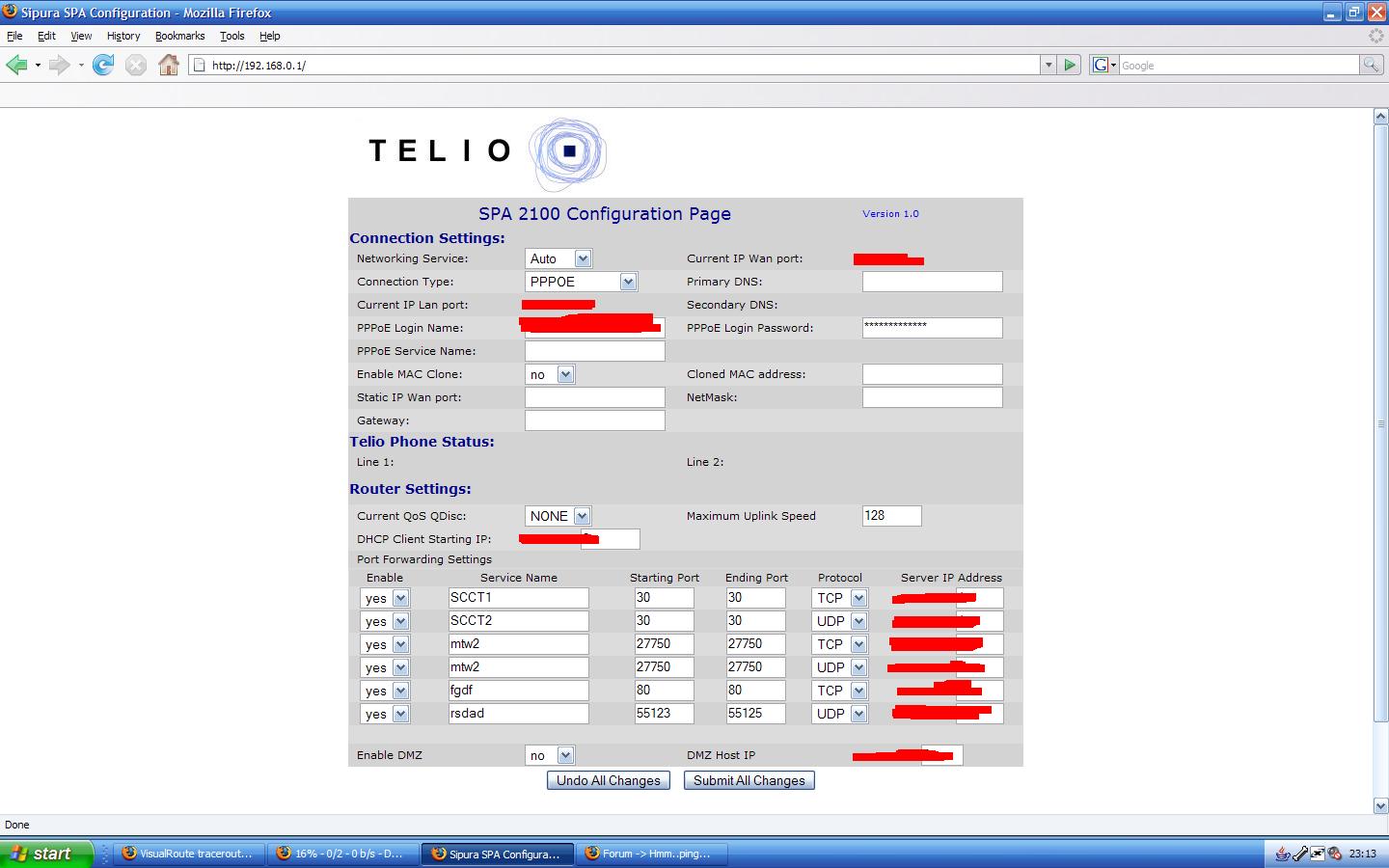Screen dimensions: 1389x868
Task: Open the UDP protocol dropdown for rsdad row
Action: (839, 714)
